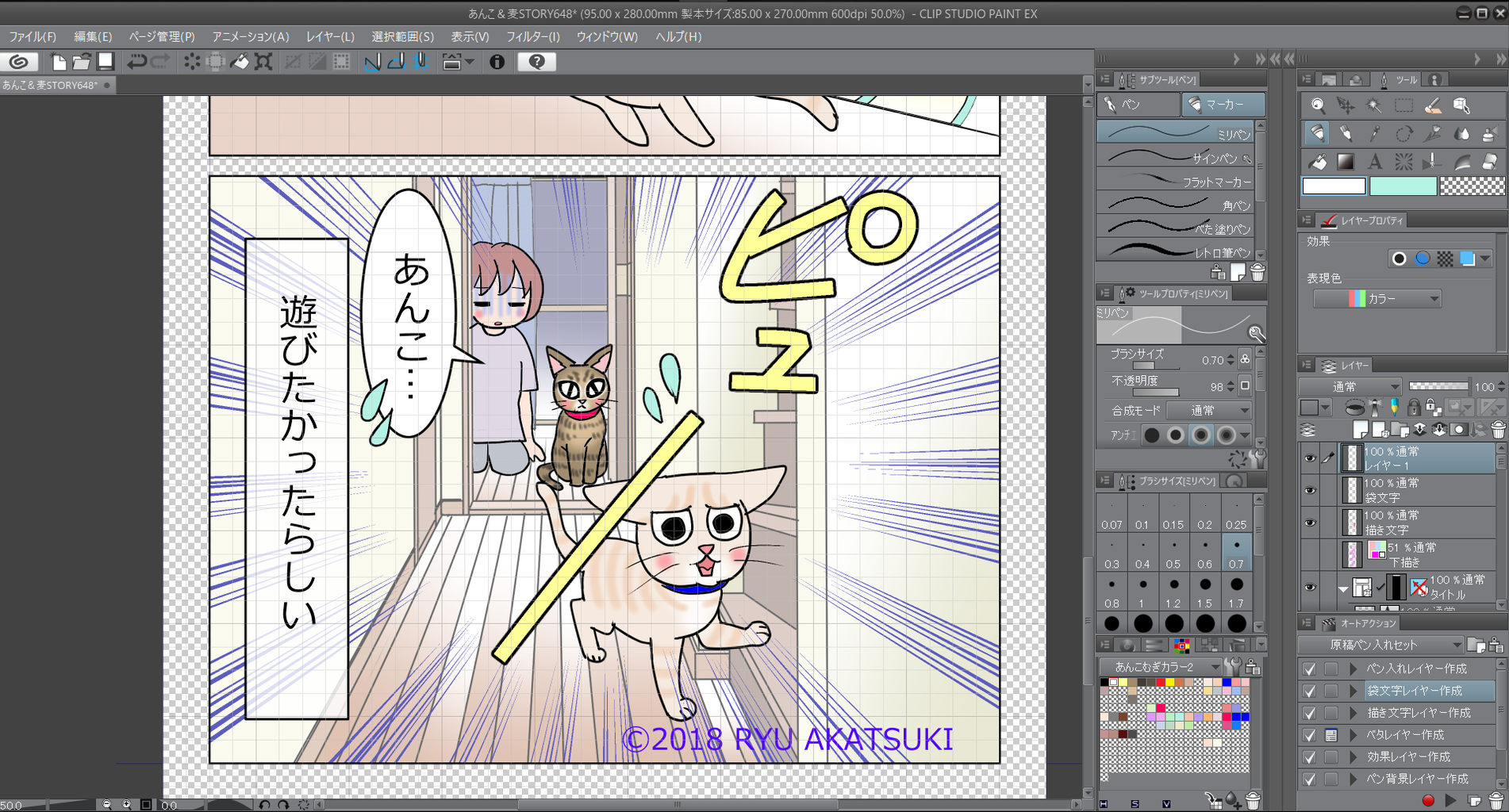The height and width of the screenshot is (812, 1509).
Task: Toggle lock layer padlock icon
Action: click(x=1414, y=408)
